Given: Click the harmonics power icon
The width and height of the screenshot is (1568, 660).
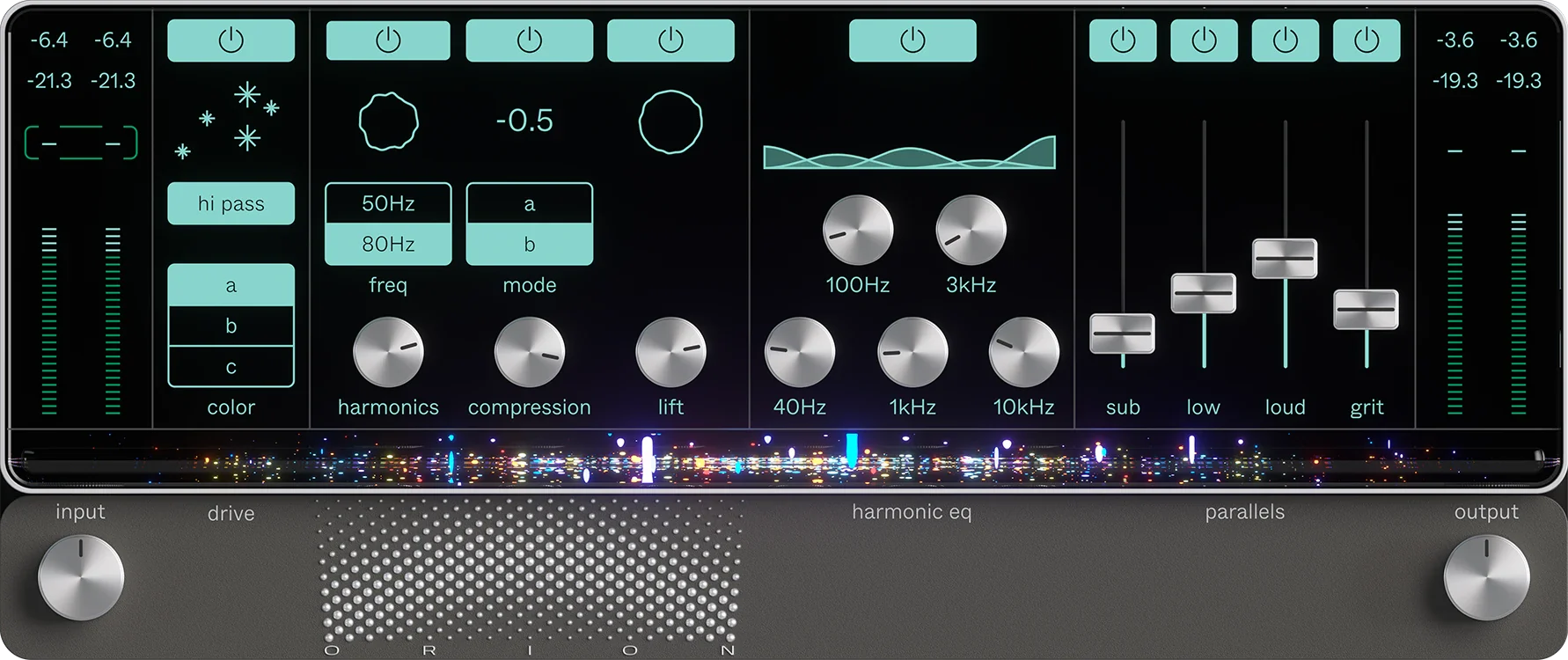Looking at the screenshot, I should click(x=388, y=40).
